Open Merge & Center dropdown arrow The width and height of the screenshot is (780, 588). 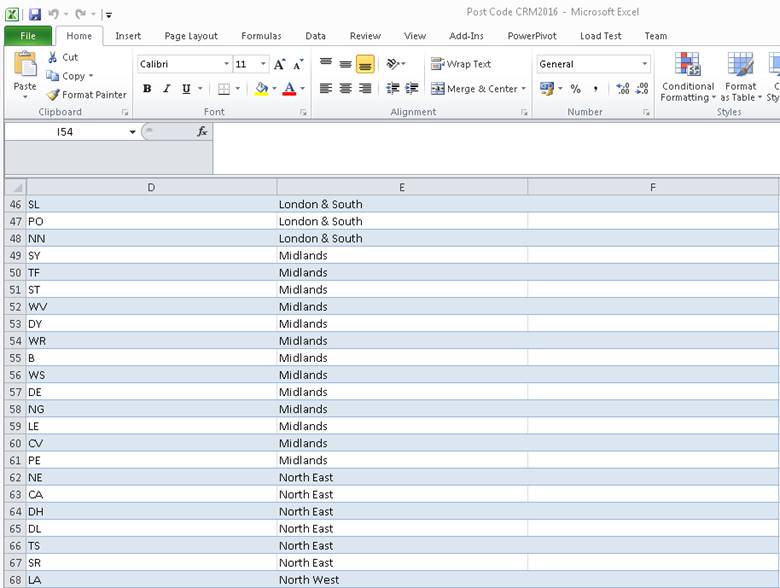523,89
